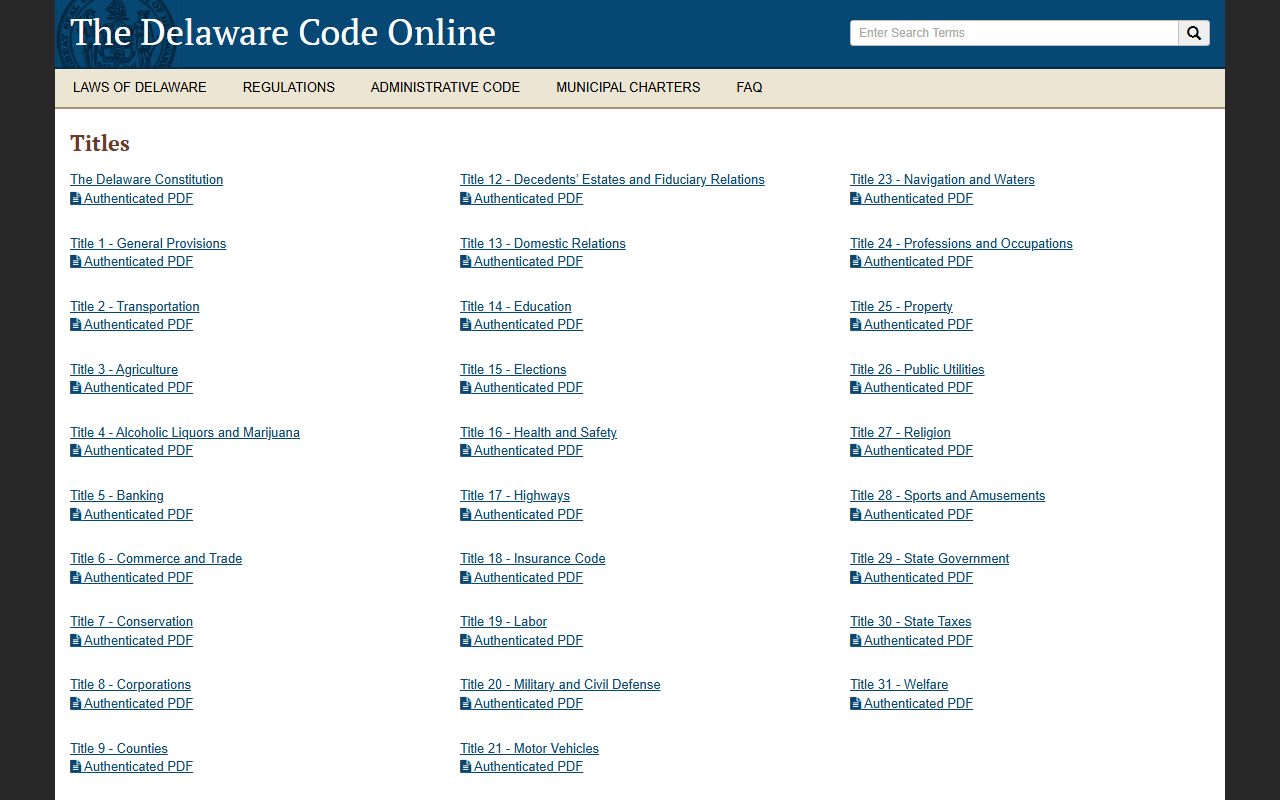Open the Municipal Charters menu item

(x=628, y=87)
